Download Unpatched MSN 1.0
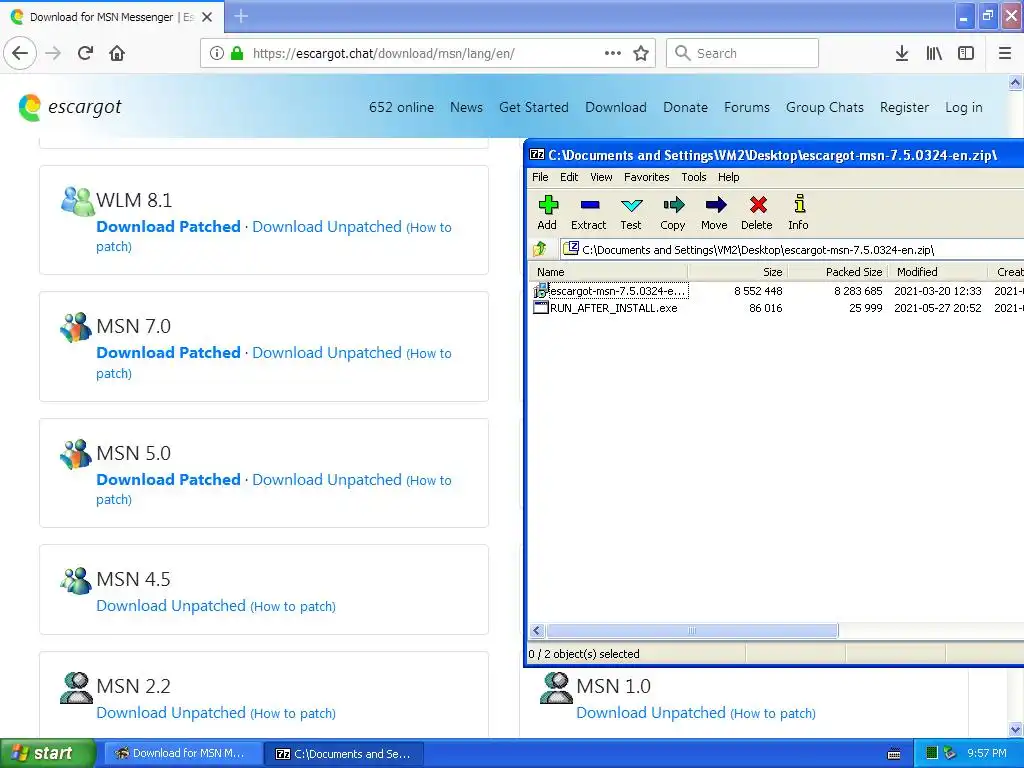 pos(651,712)
